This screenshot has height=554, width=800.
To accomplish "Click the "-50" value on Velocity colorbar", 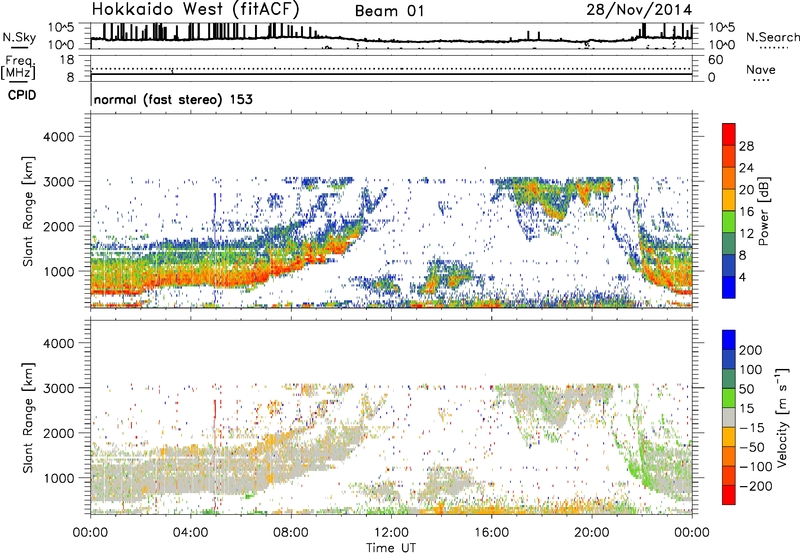I will (752, 447).
